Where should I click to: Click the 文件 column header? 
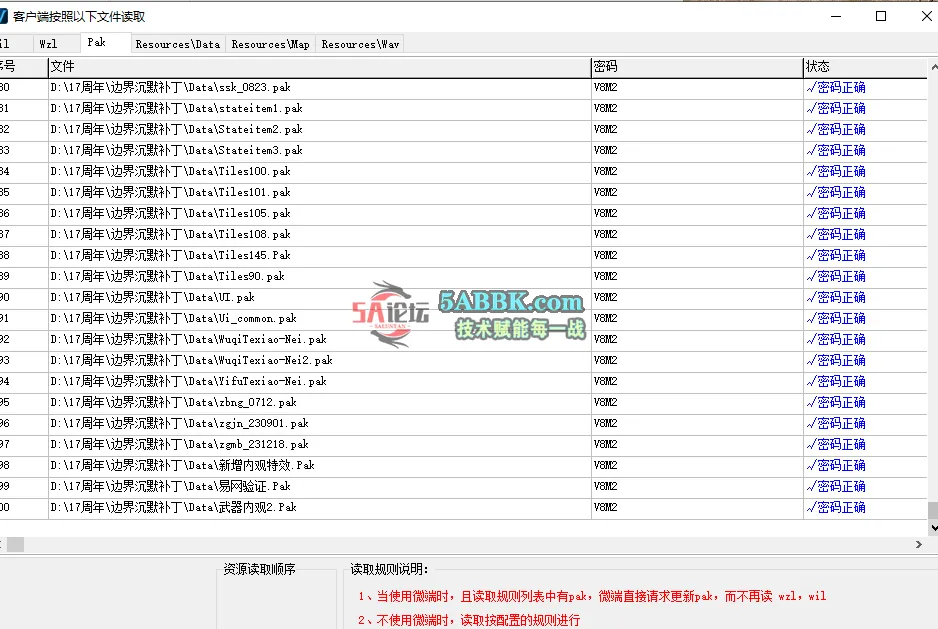pos(319,67)
